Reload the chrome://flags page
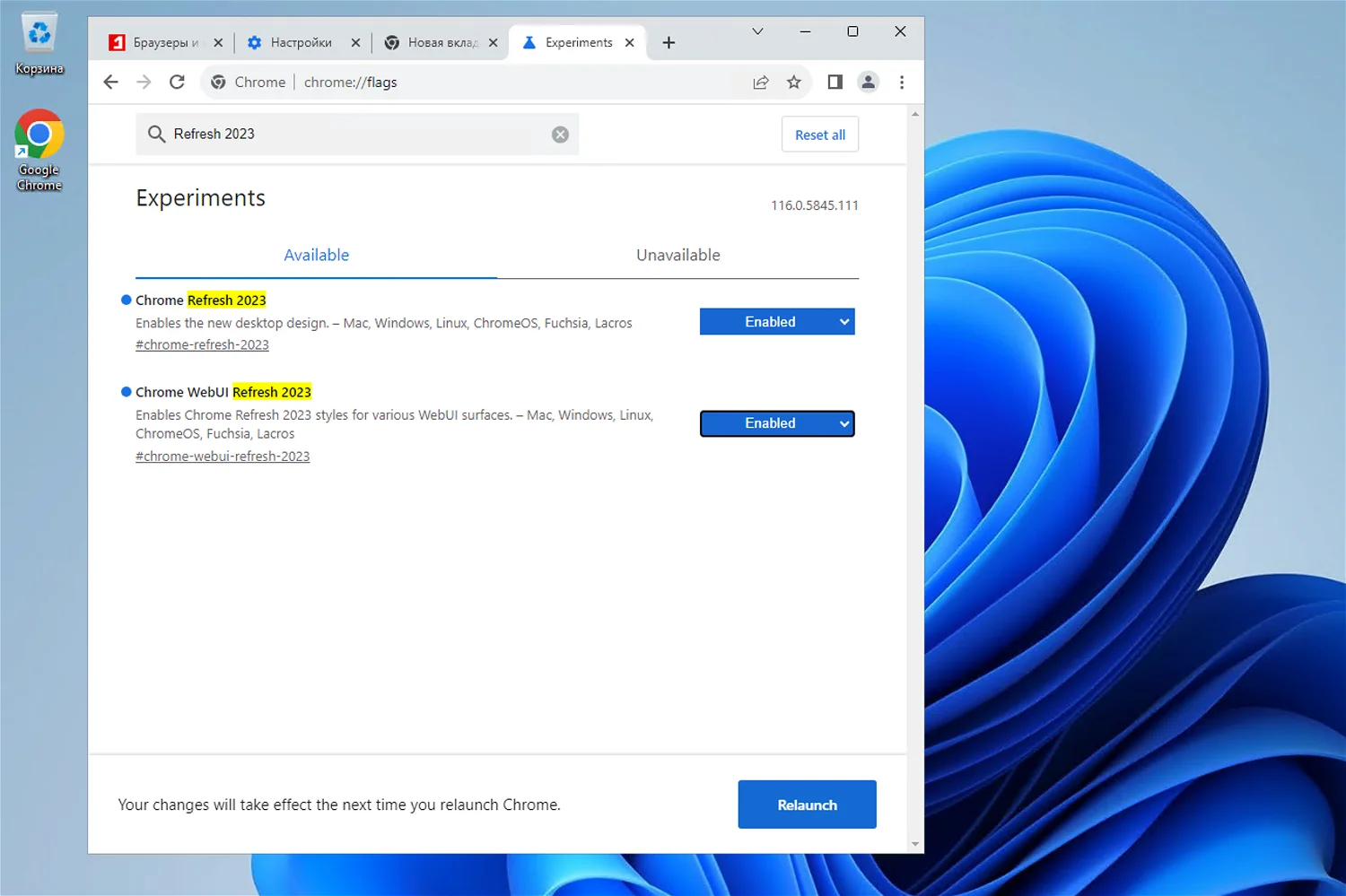Screen dimensions: 1346x896 (177, 83)
